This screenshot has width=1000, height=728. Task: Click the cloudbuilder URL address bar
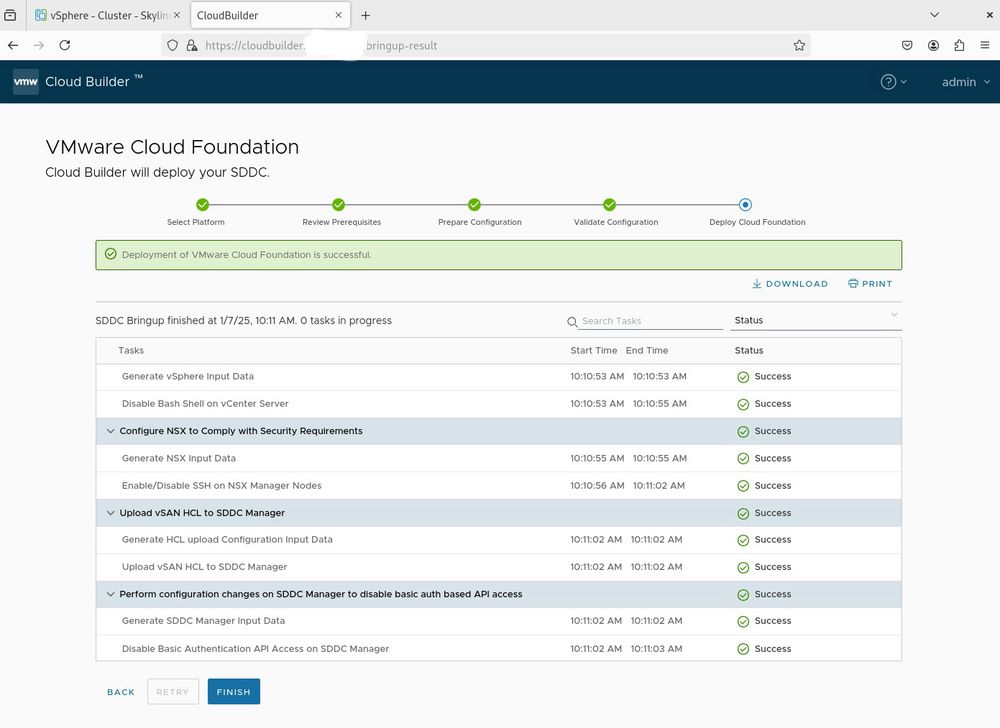click(x=485, y=45)
